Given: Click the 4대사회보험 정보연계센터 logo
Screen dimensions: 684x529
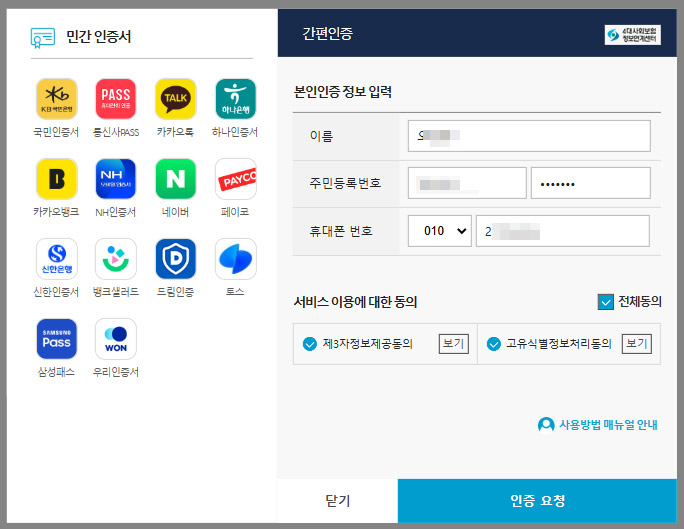Looking at the screenshot, I should 633,35.
